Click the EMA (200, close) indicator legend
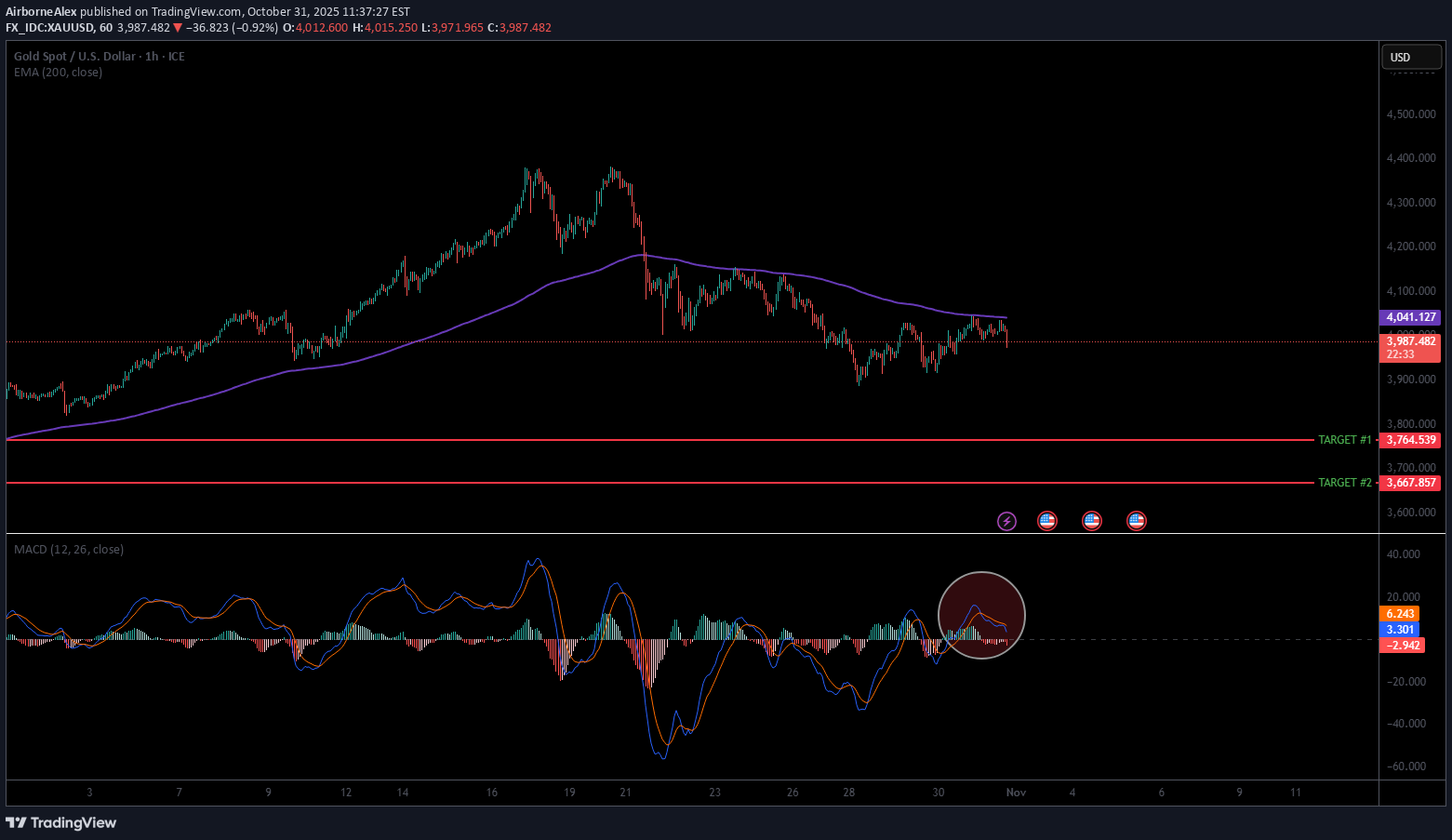The width and height of the screenshot is (1452, 840). pos(58,73)
